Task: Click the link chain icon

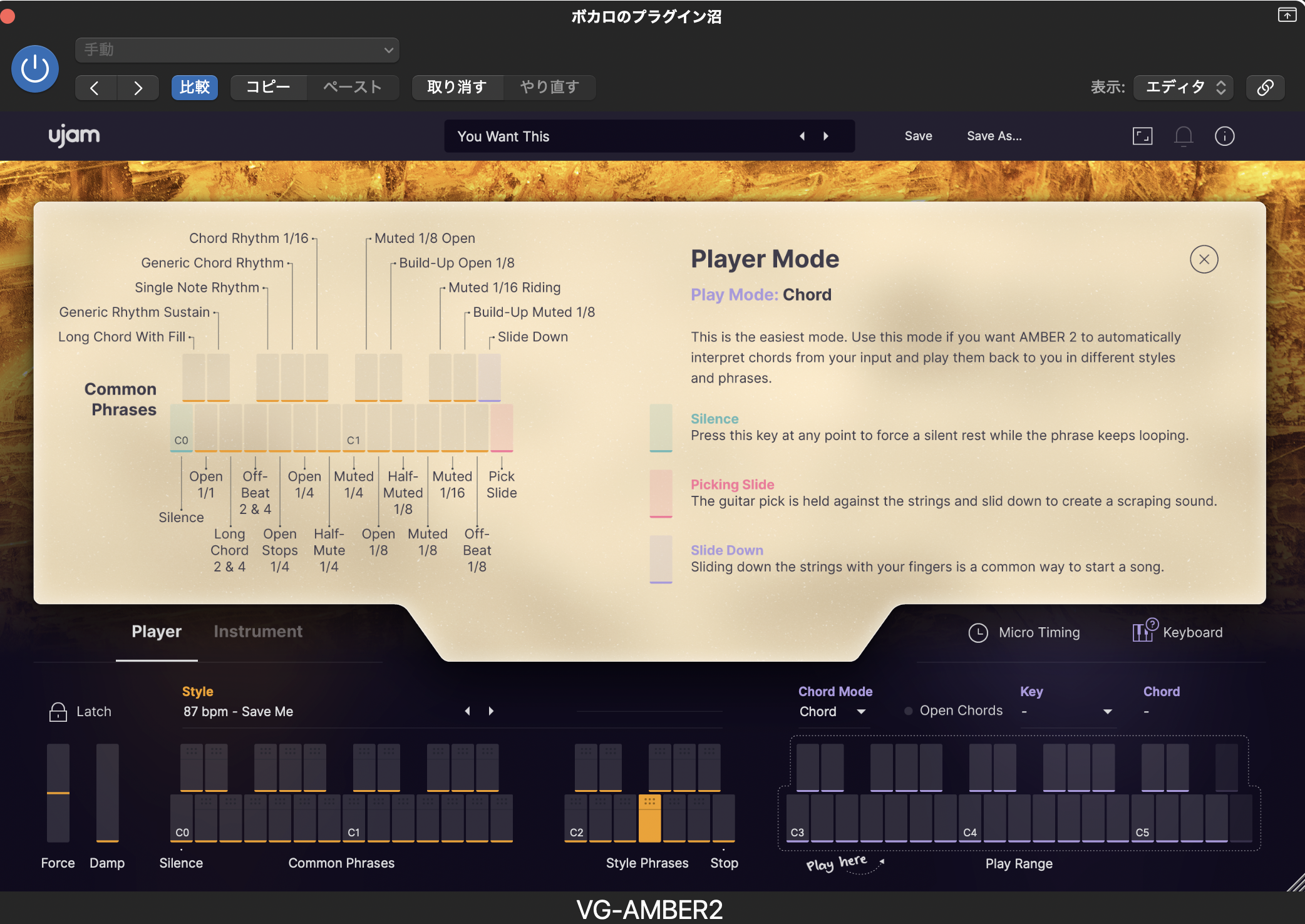Action: pyautogui.click(x=1266, y=87)
